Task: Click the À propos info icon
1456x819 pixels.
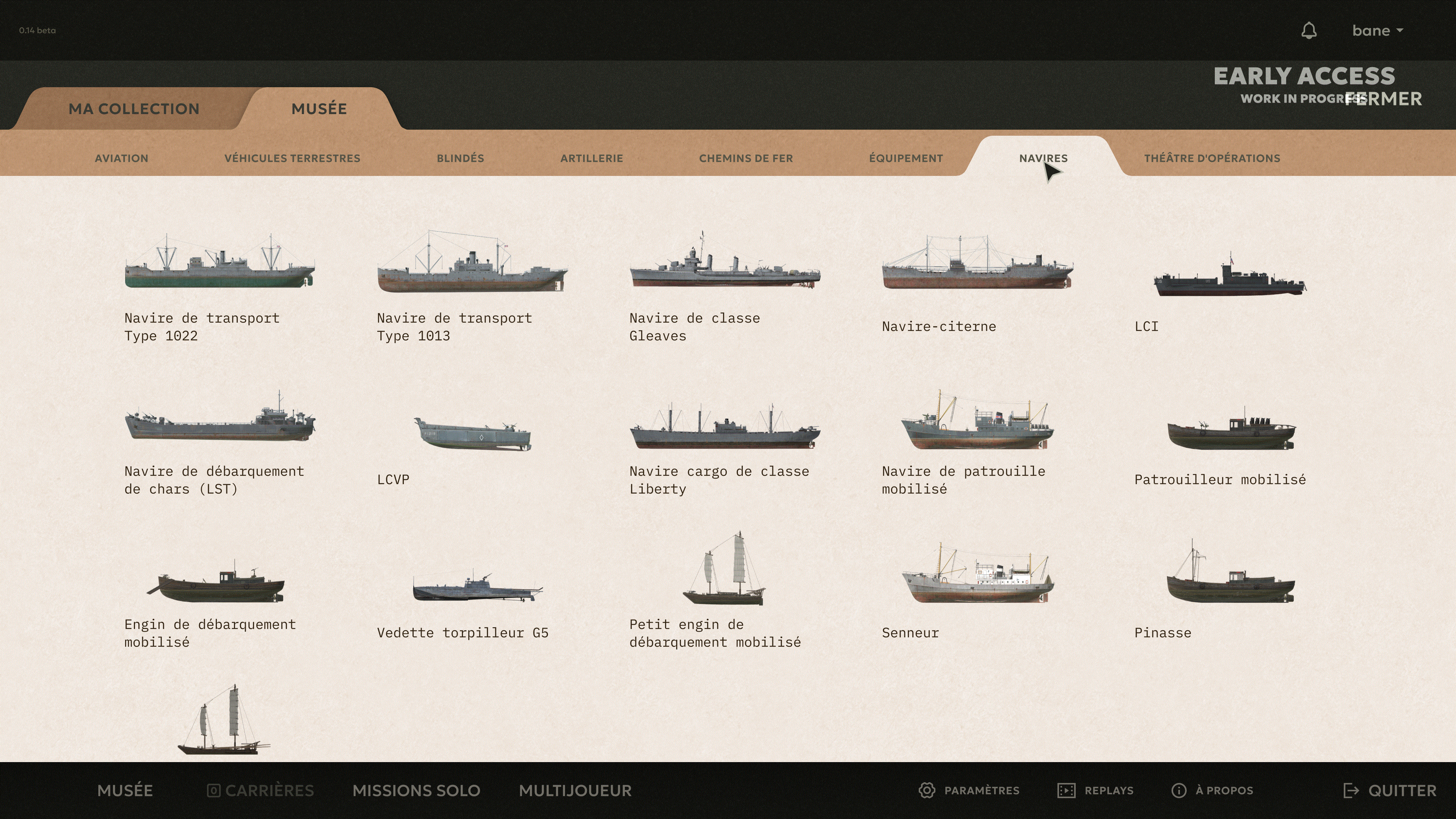Action: point(1179,790)
